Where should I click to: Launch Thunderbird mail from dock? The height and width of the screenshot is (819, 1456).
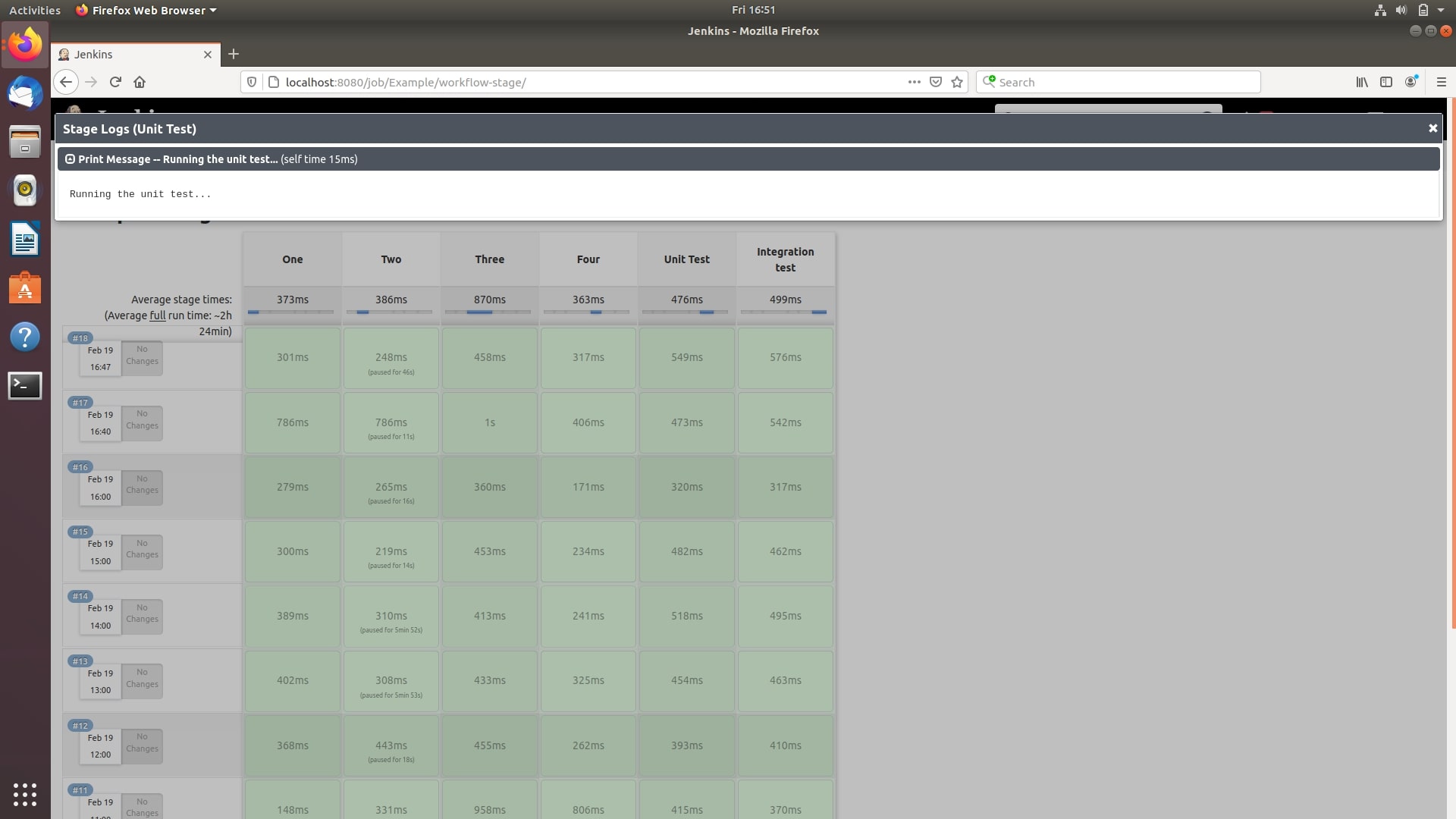point(24,93)
